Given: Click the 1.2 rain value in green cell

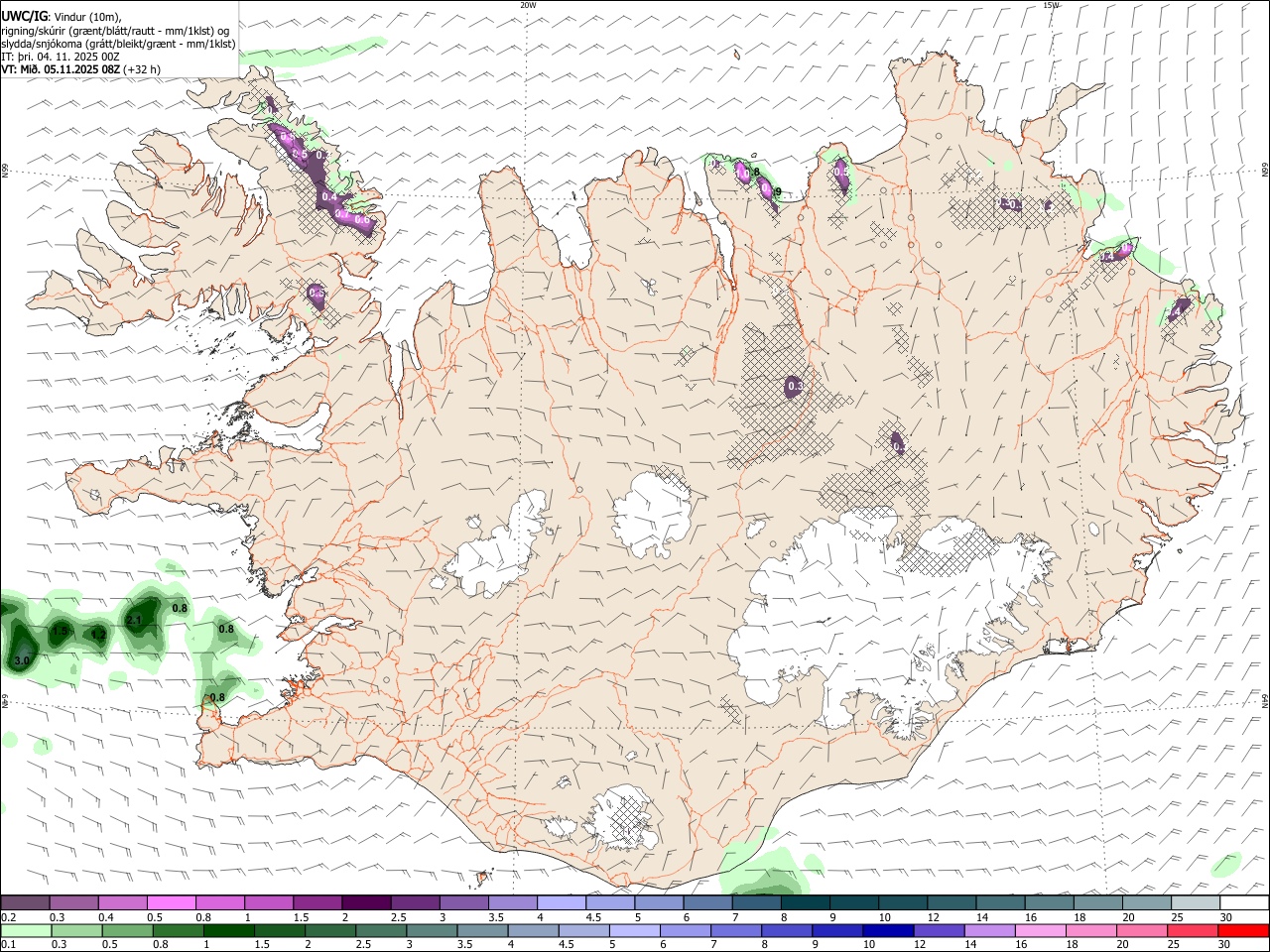Looking at the screenshot, I should (98, 634).
